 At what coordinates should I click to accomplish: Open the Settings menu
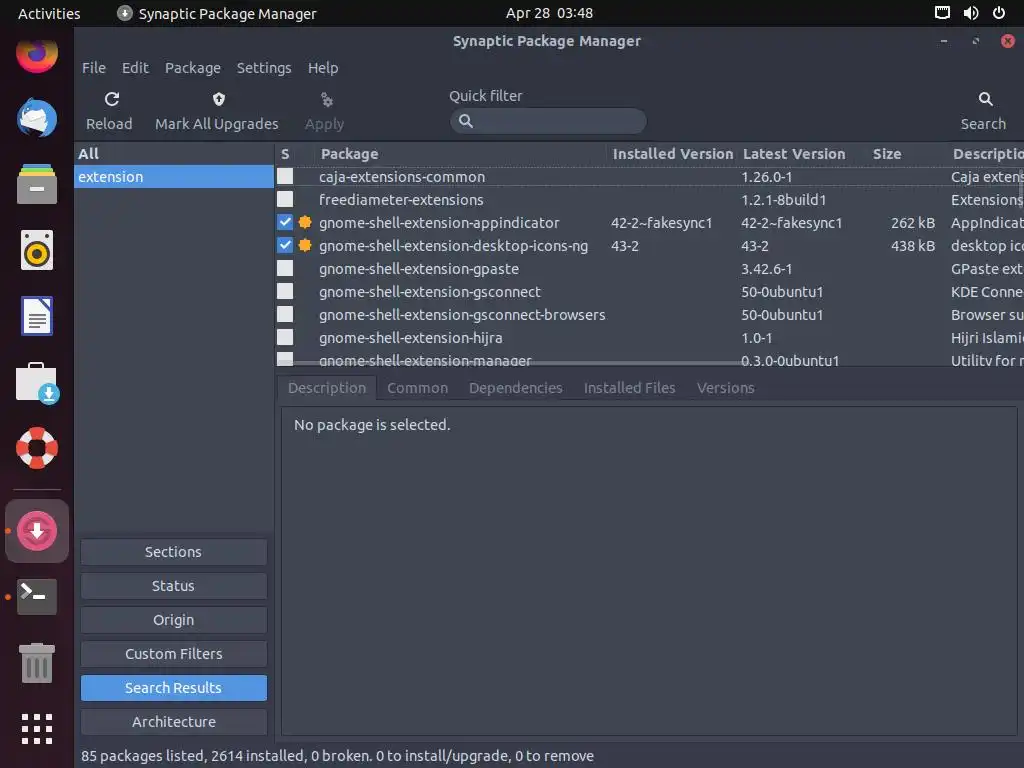264,68
